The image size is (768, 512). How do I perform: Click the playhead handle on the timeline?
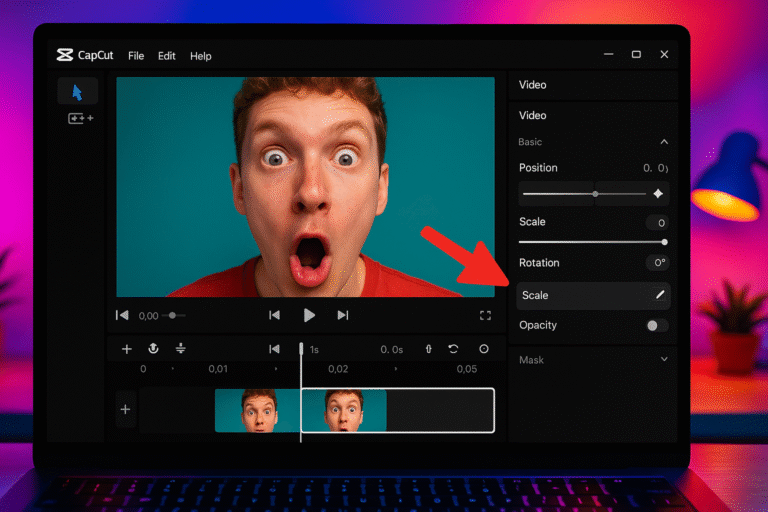pos(301,348)
